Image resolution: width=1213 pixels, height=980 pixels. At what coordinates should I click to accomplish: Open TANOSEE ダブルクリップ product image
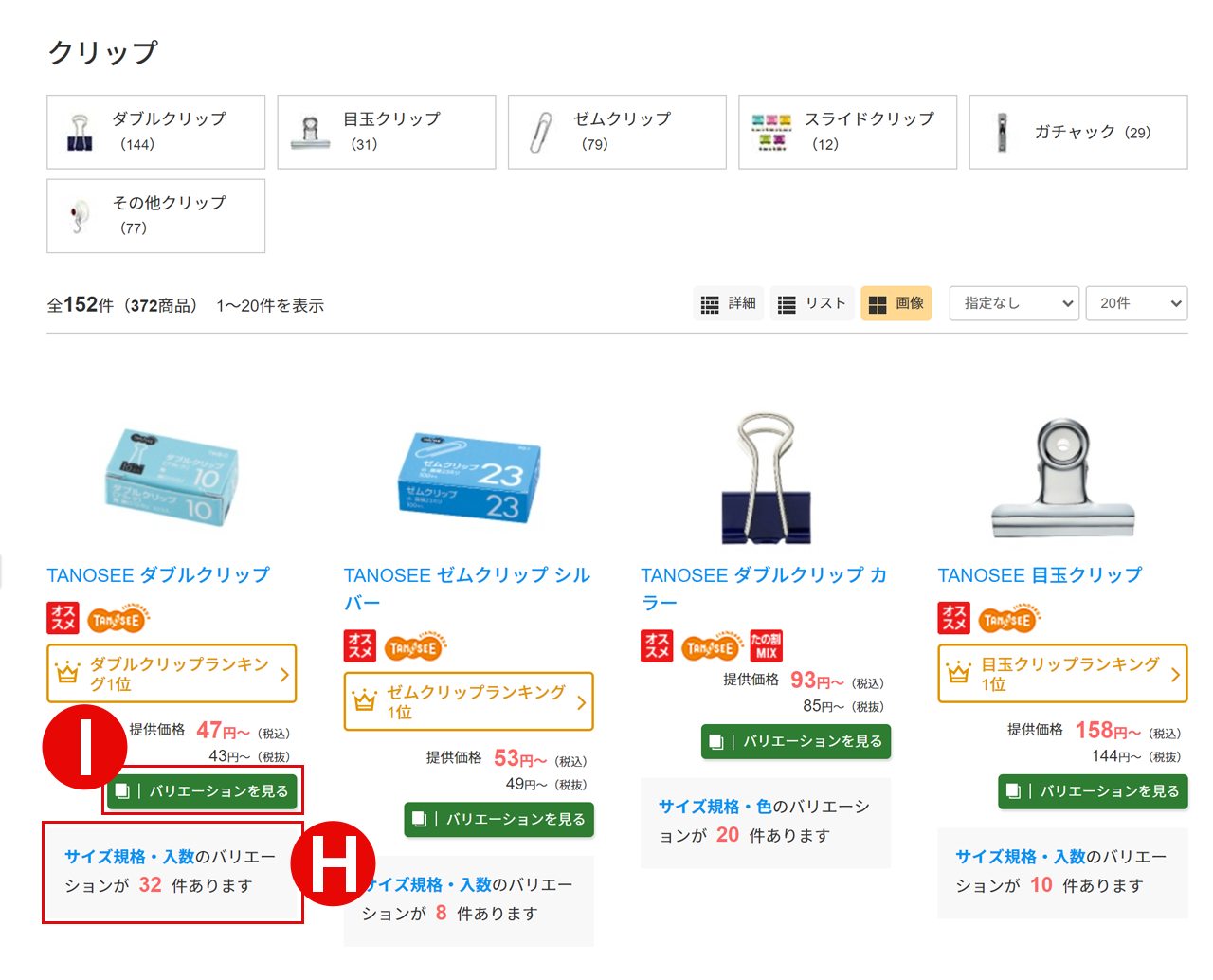point(172,478)
